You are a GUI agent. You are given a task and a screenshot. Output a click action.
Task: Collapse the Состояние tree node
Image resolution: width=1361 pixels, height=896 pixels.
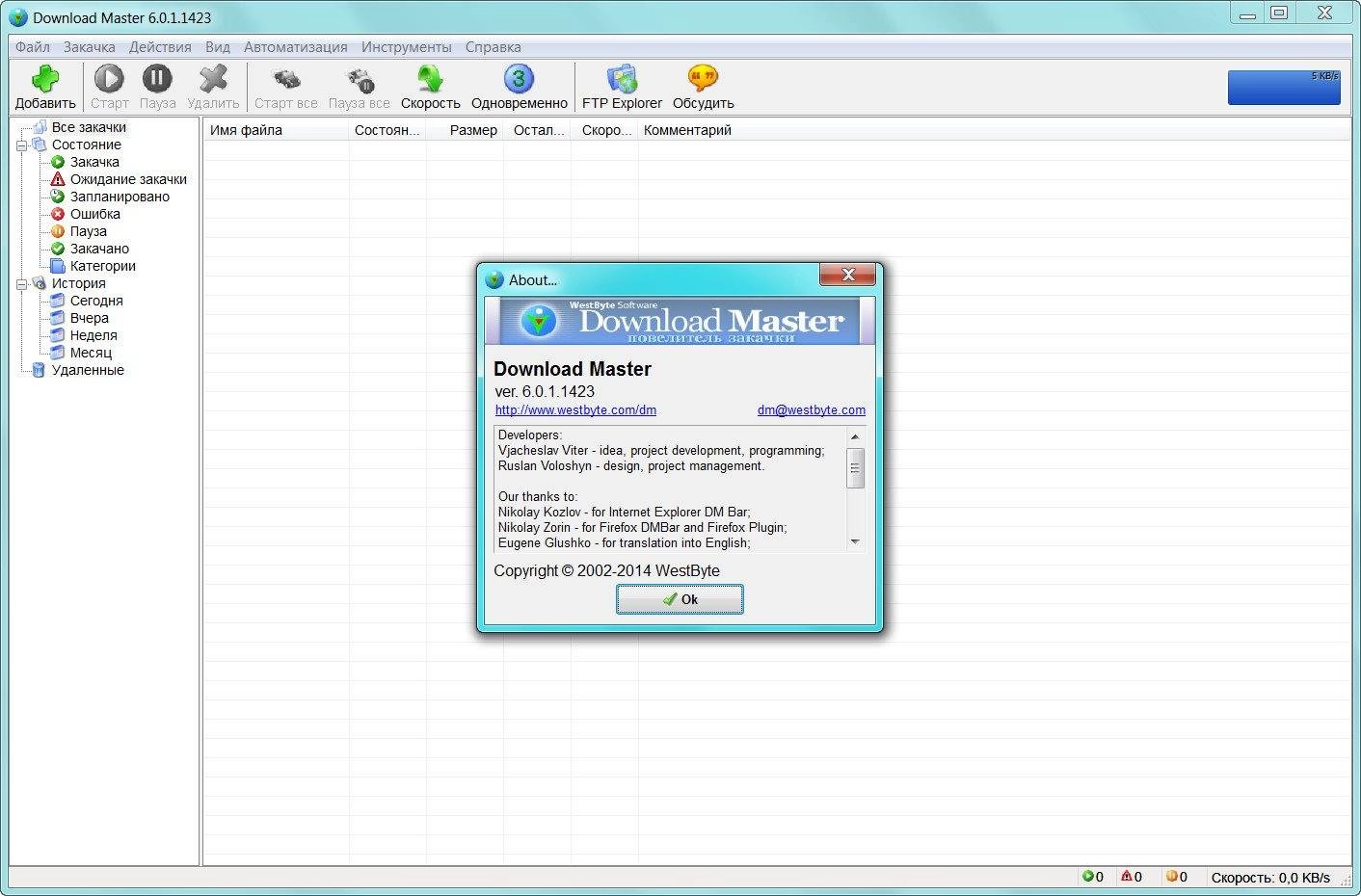(x=21, y=145)
